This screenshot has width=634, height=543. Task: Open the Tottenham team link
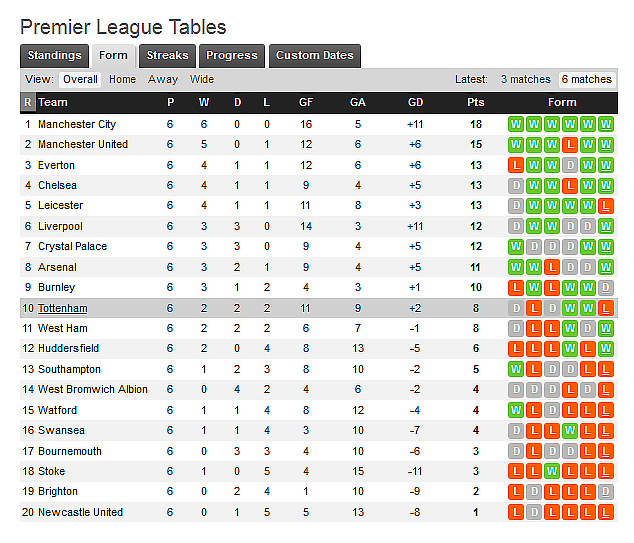coord(63,308)
